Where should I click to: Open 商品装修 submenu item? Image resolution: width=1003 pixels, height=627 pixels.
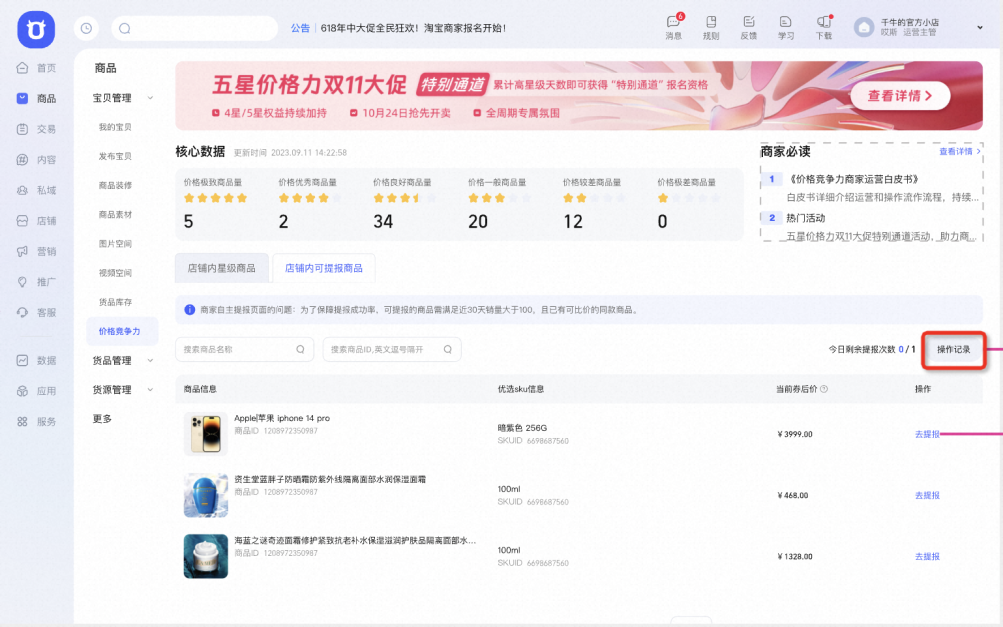click(115, 186)
